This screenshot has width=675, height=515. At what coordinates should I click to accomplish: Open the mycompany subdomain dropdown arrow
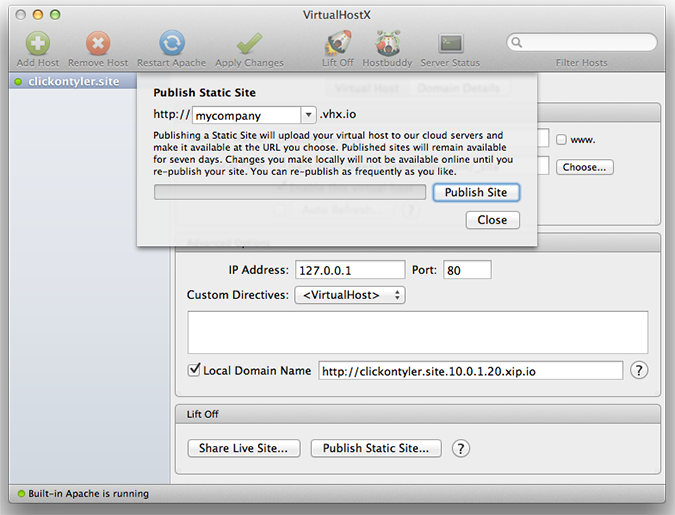coord(308,115)
